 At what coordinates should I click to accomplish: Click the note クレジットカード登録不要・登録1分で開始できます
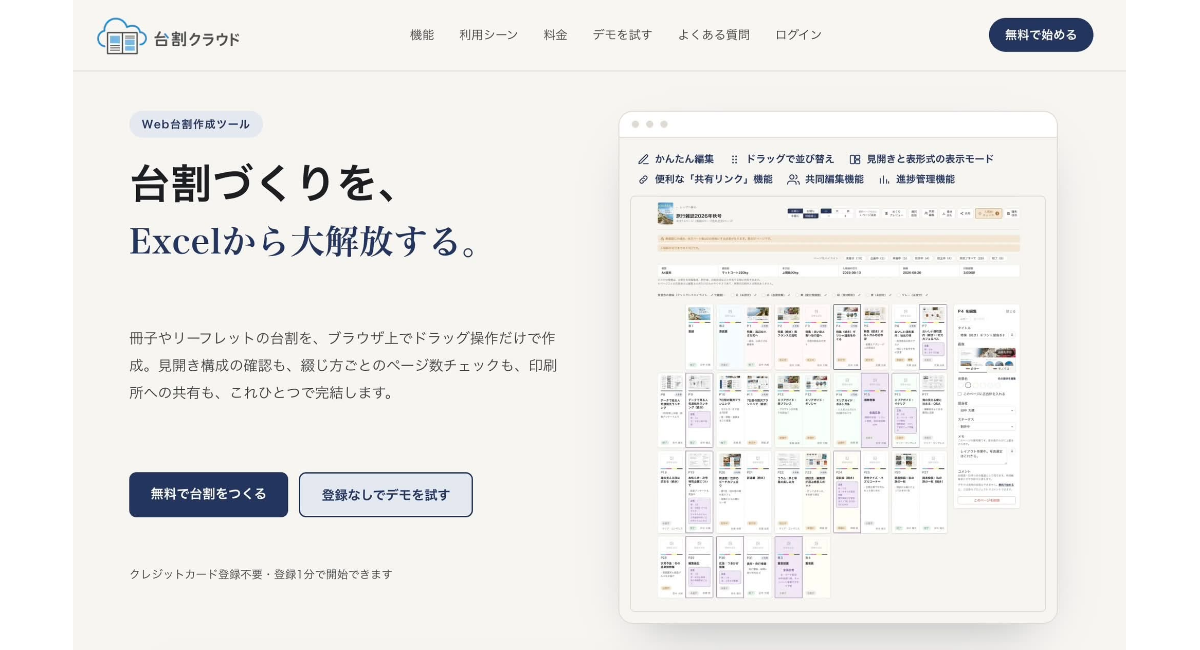tap(261, 574)
